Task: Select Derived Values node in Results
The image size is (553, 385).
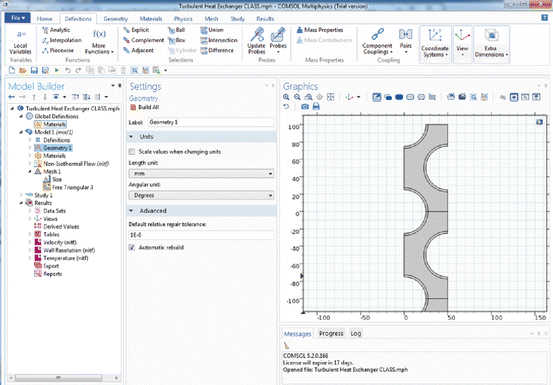Action: [x=56, y=227]
